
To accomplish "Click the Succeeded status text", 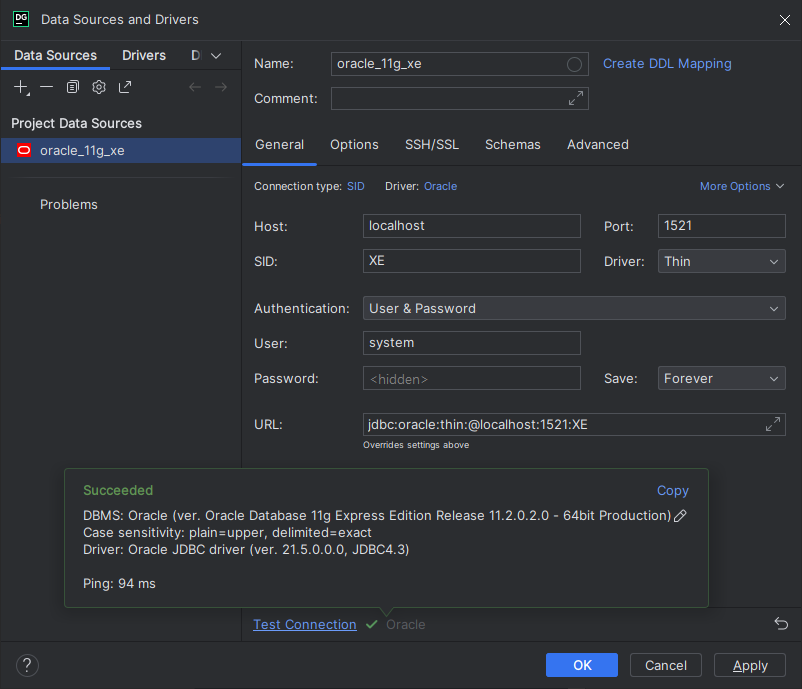I will 118,491.
